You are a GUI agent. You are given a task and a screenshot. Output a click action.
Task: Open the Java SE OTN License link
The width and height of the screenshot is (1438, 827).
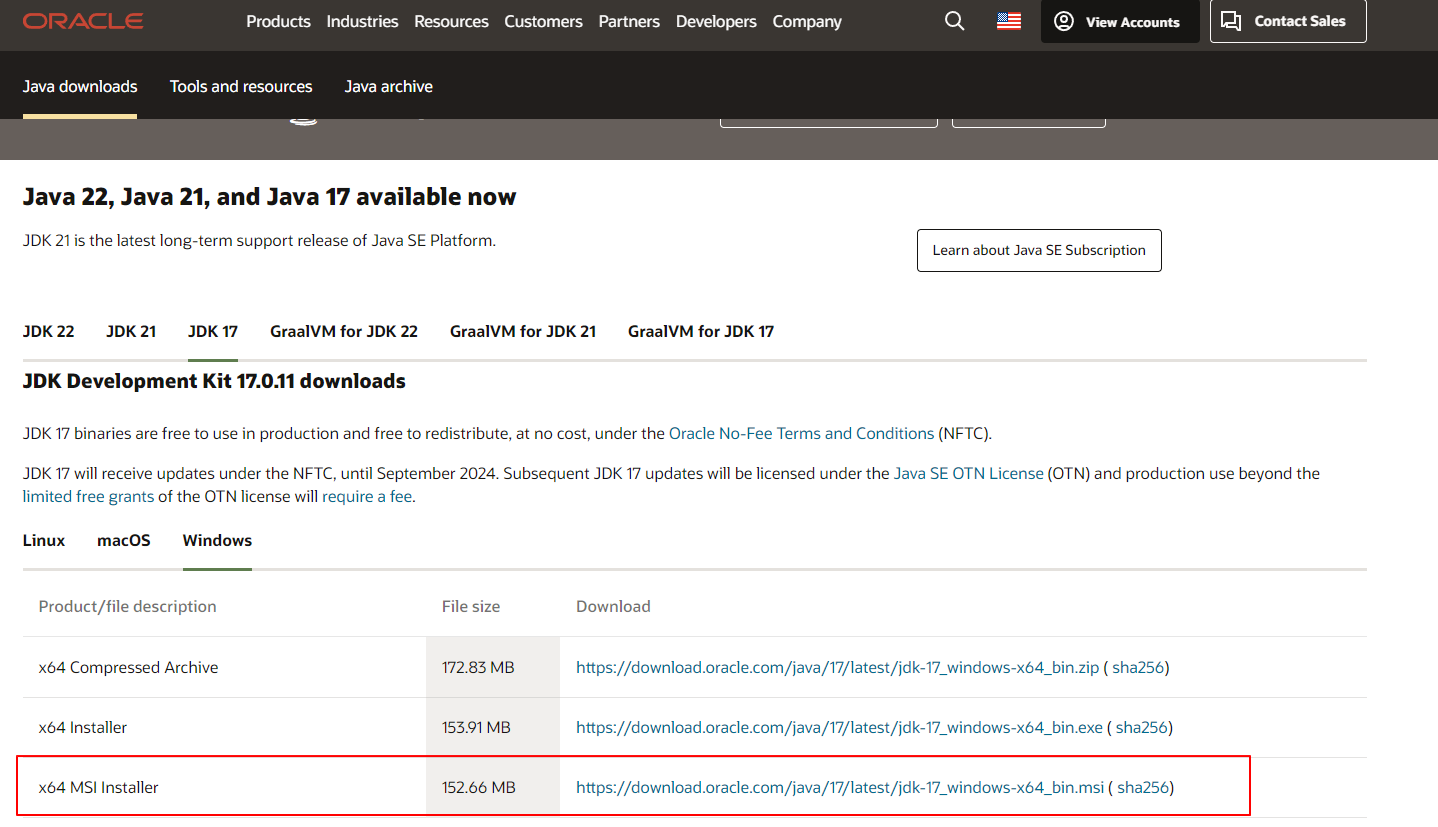coord(968,473)
